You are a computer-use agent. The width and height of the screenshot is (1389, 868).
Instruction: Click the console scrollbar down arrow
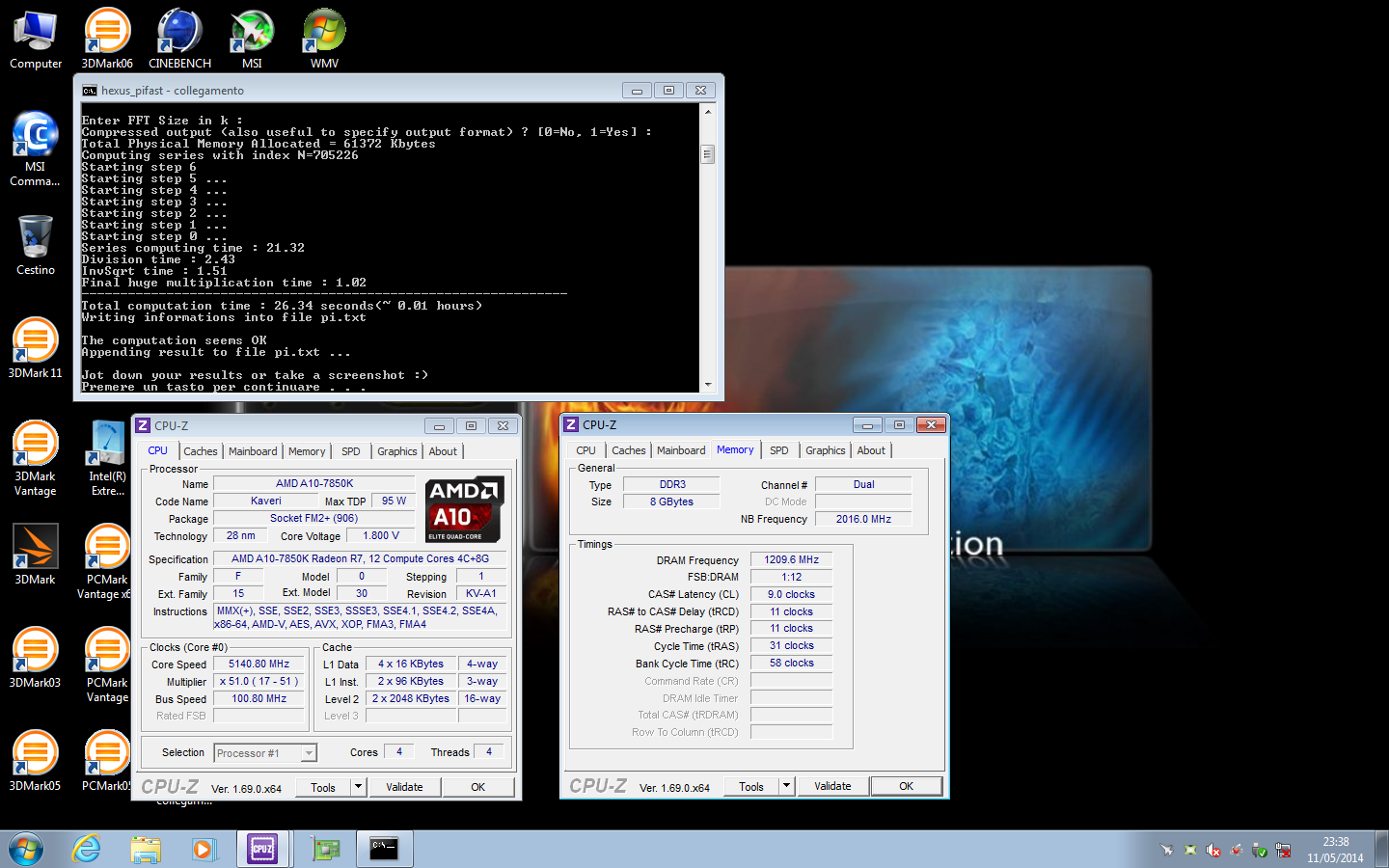click(708, 384)
